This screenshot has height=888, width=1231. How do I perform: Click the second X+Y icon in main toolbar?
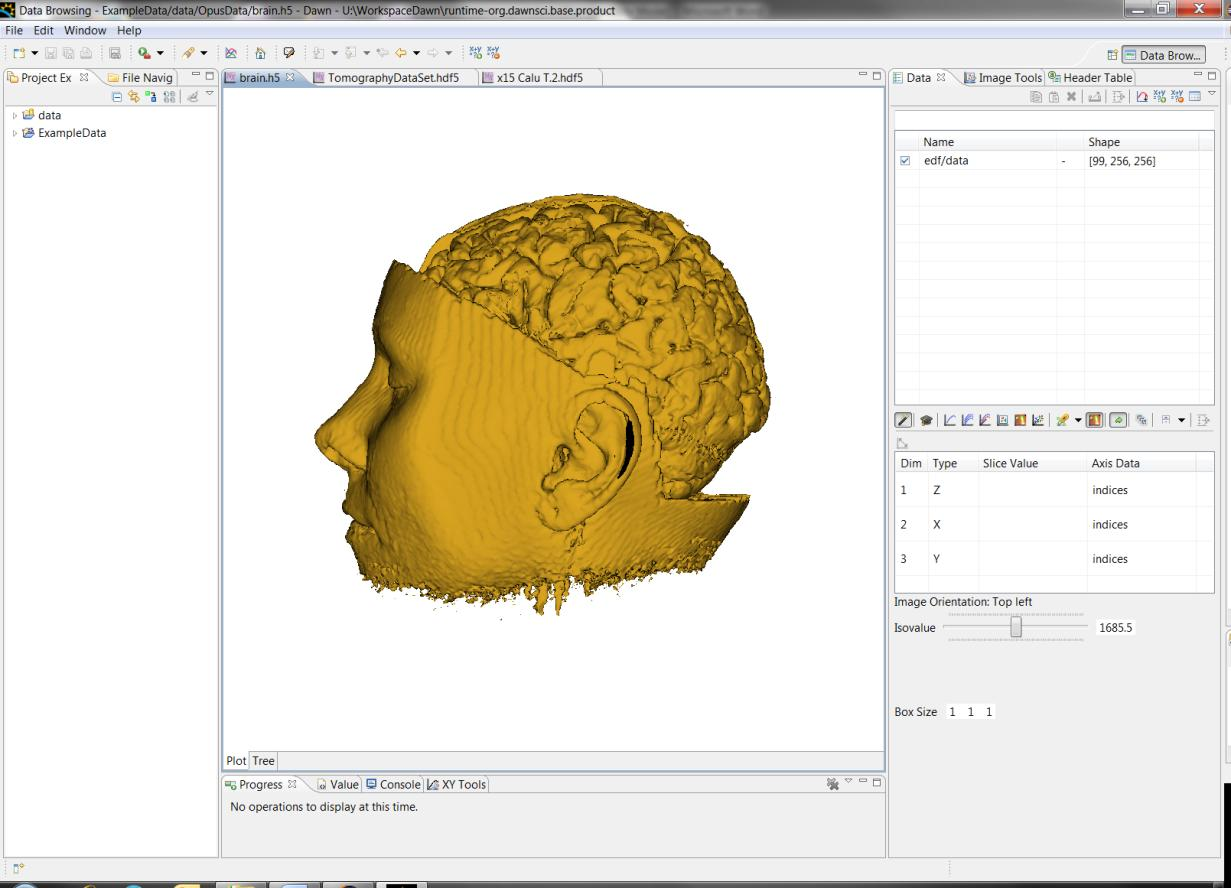coord(493,53)
